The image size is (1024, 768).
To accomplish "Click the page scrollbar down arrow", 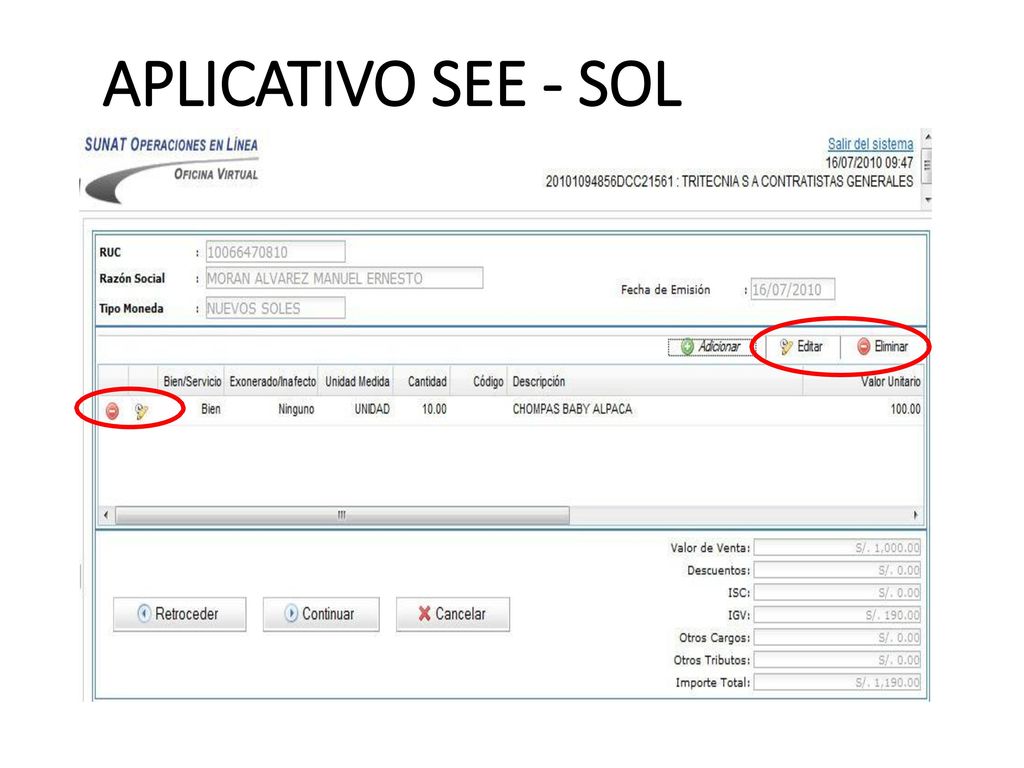I will point(927,200).
